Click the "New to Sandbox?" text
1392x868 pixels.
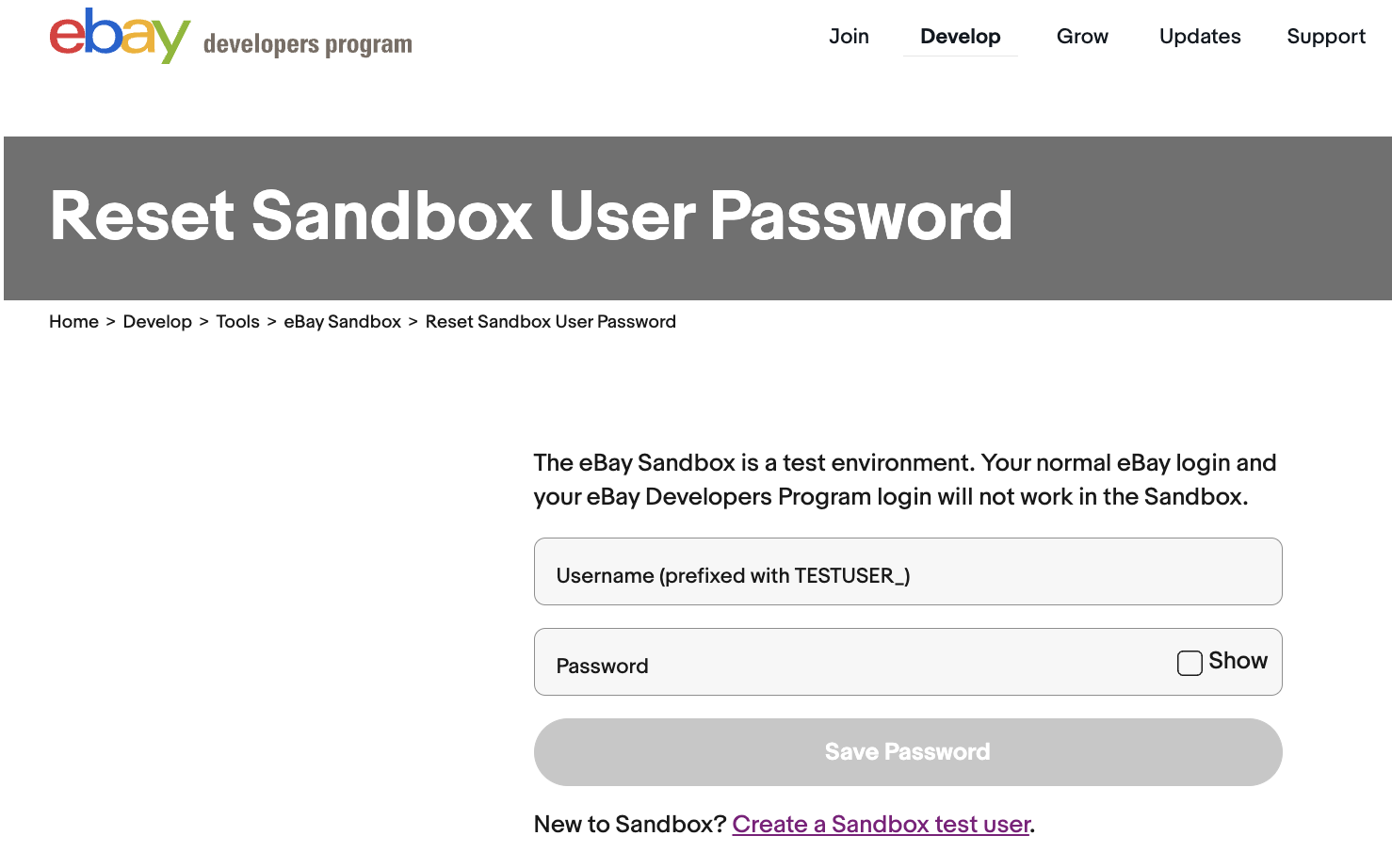(x=630, y=825)
